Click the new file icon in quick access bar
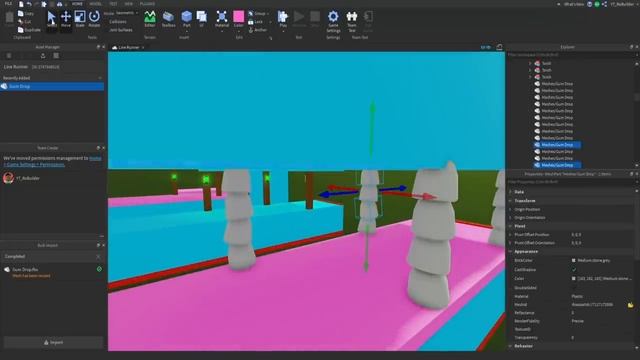Image resolution: width=640 pixels, height=360 pixels. click(x=21, y=4)
